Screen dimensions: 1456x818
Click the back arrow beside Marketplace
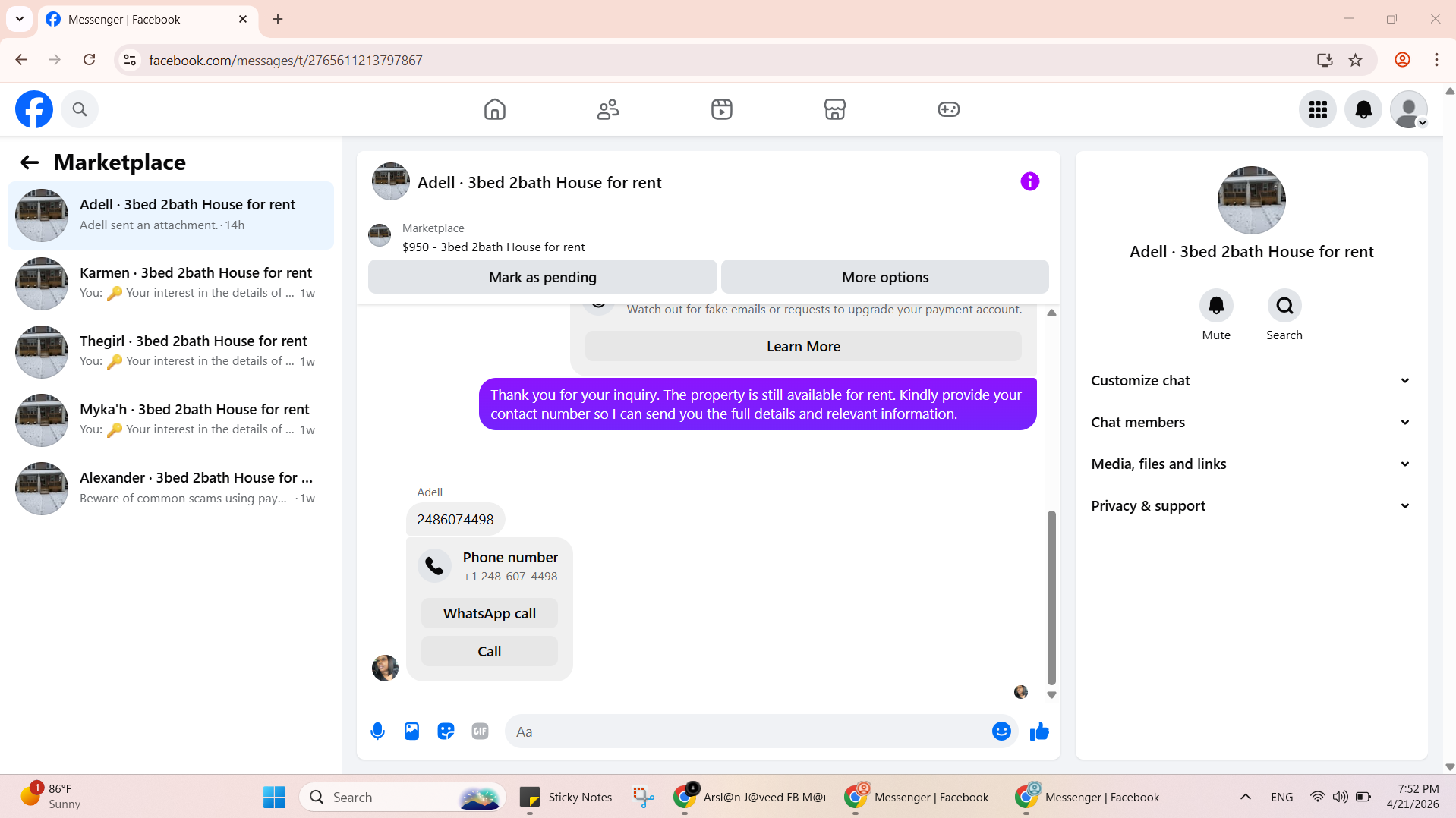pyautogui.click(x=30, y=162)
